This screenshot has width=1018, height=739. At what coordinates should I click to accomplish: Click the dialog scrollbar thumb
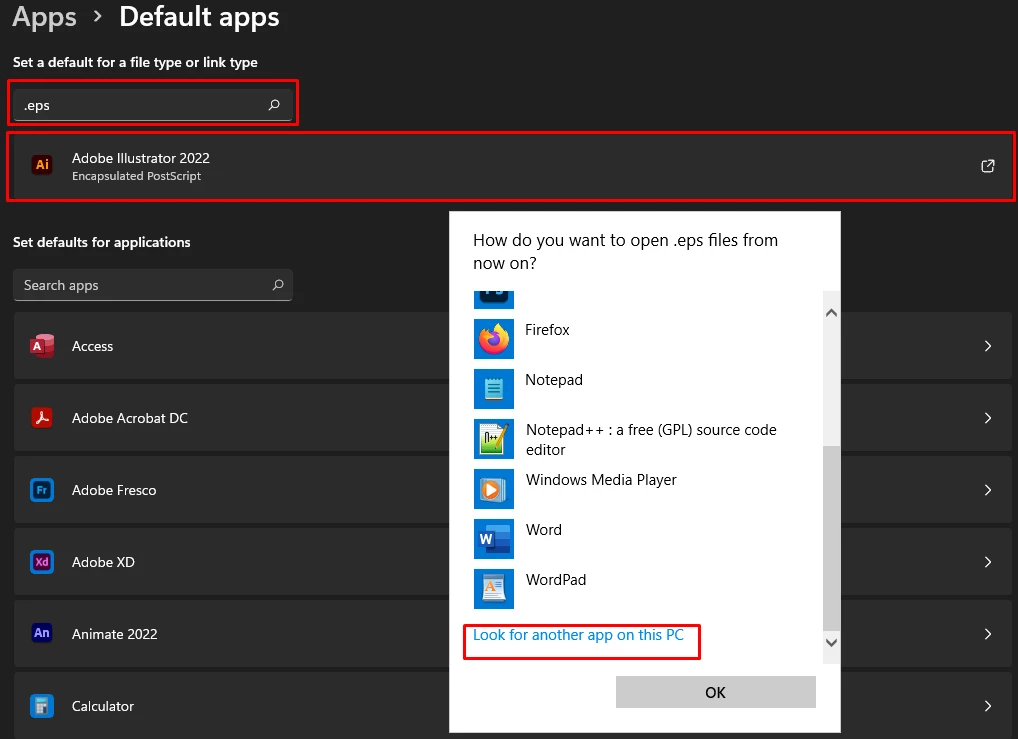(831, 538)
